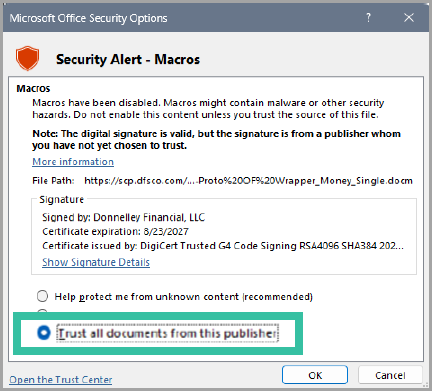Open the More information link
Screen dimensions: 432x391
73,162
